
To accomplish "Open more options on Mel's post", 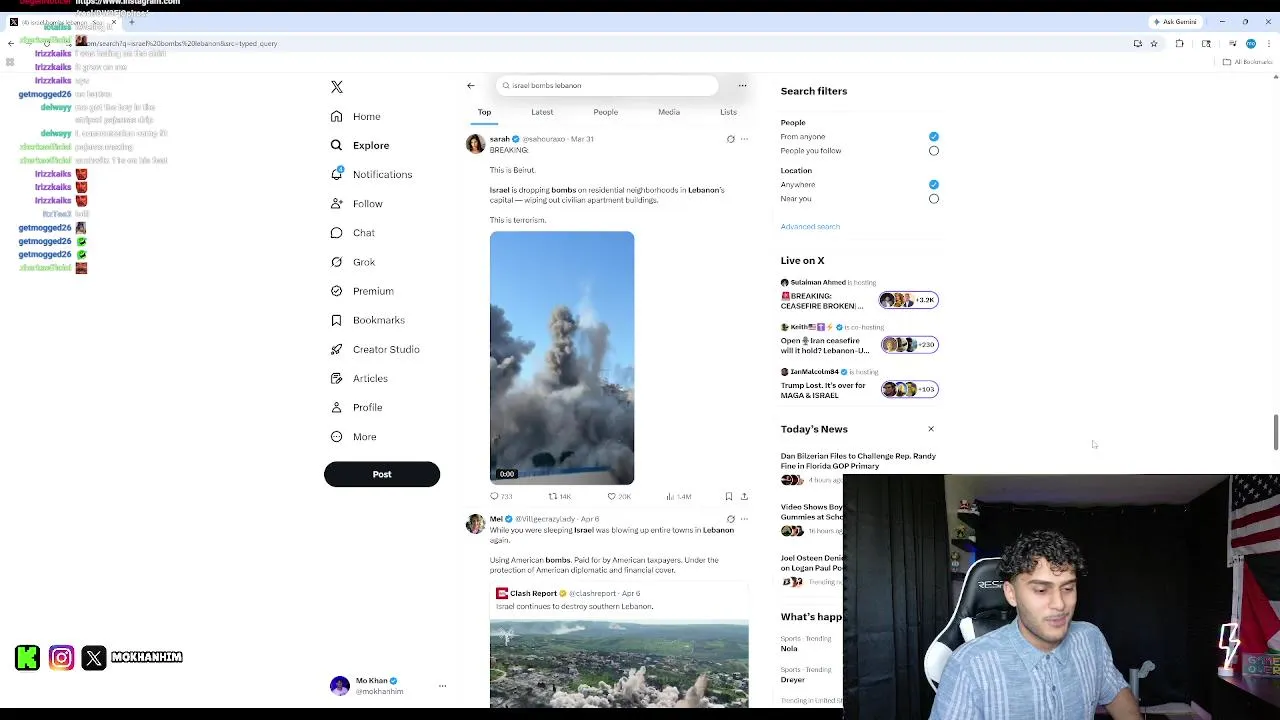I will point(744,519).
